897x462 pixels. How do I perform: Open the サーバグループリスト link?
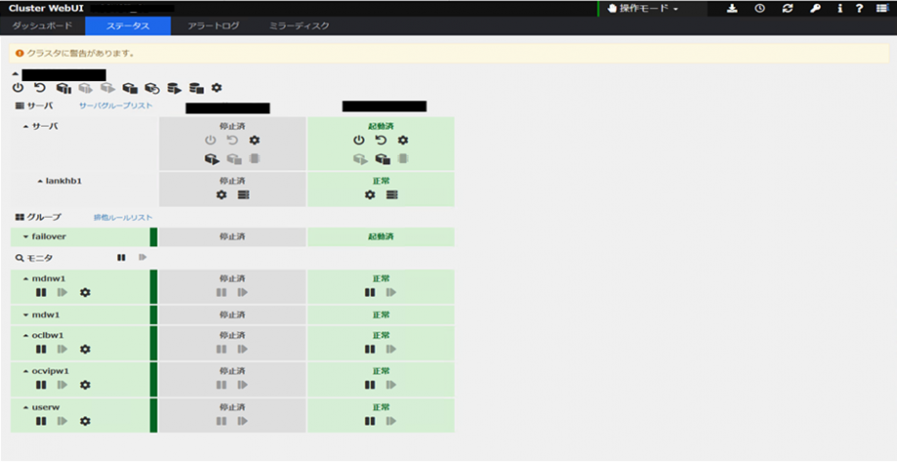coord(116,106)
